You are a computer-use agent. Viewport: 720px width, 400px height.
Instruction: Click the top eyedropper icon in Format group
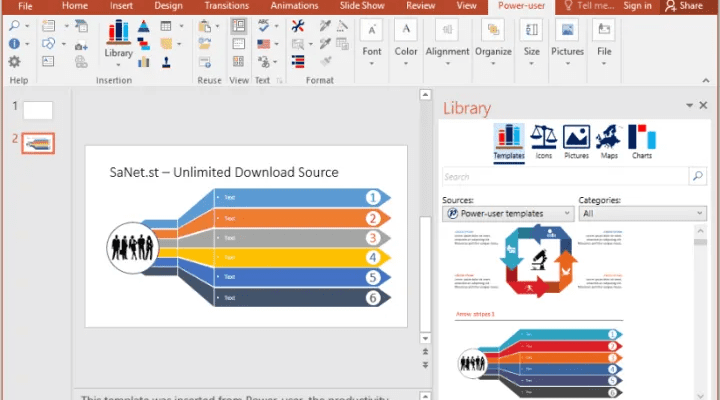point(325,26)
